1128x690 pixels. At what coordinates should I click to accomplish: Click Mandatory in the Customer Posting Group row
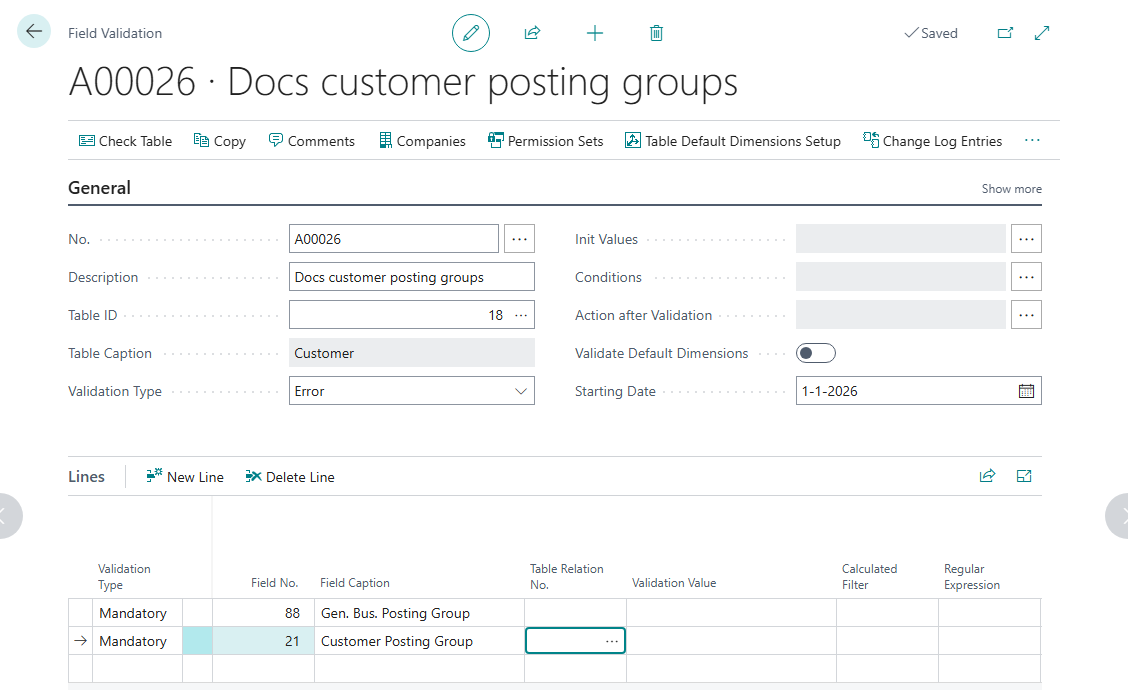[x=137, y=641]
